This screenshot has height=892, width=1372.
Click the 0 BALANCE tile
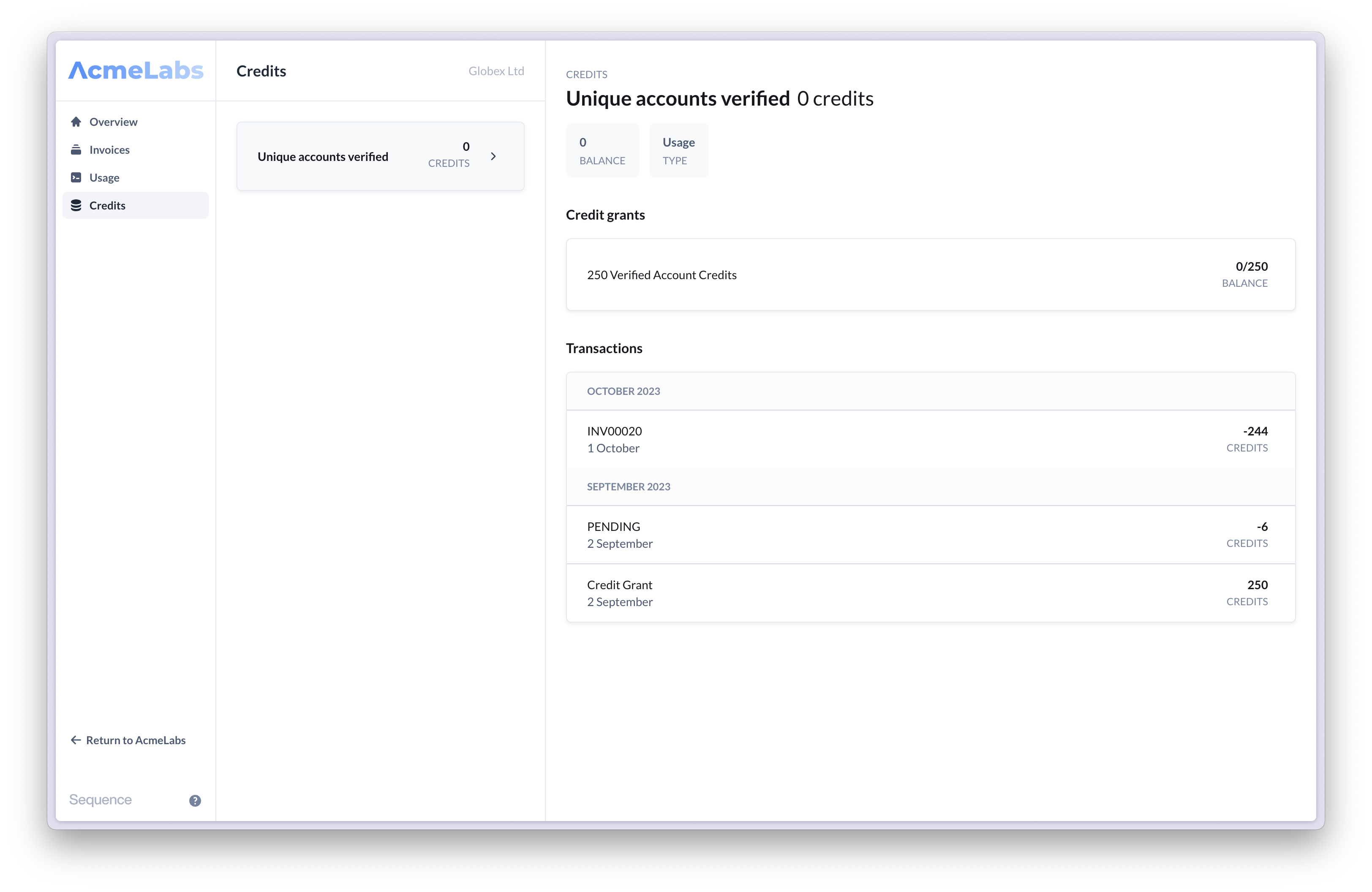click(x=602, y=150)
